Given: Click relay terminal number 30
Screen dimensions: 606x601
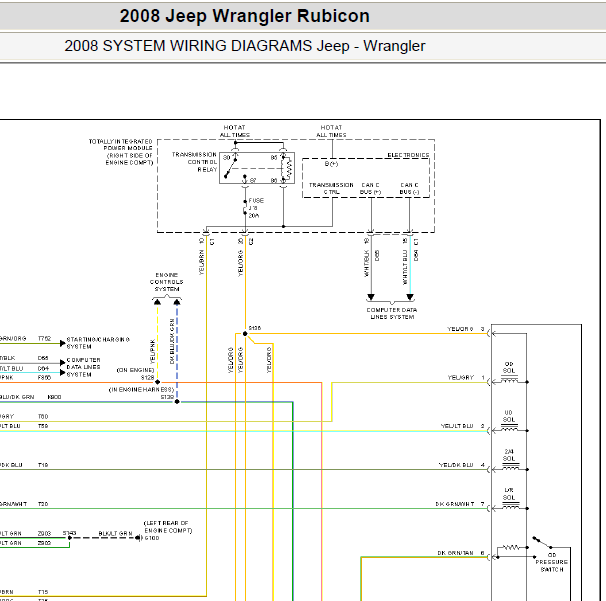Looking at the screenshot, I should click(226, 158).
